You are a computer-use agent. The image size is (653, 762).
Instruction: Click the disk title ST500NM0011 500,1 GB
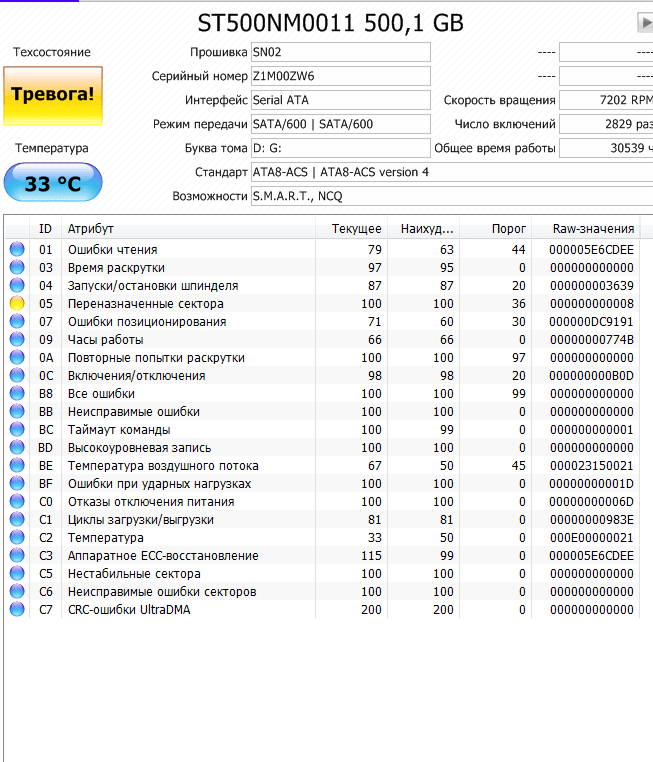(x=330, y=23)
